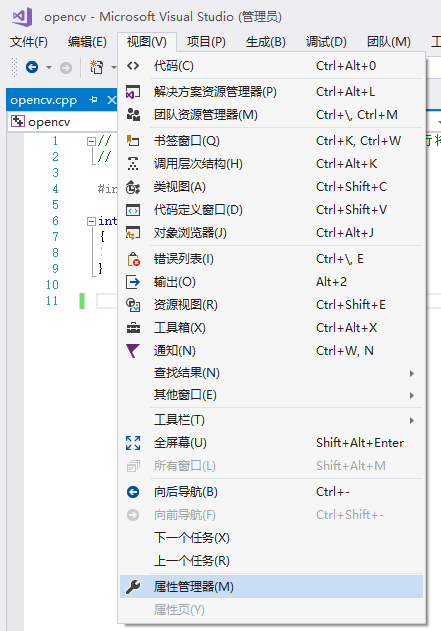Click the 对象浏览器 object browser icon
The height and width of the screenshot is (631, 441).
tap(133, 233)
